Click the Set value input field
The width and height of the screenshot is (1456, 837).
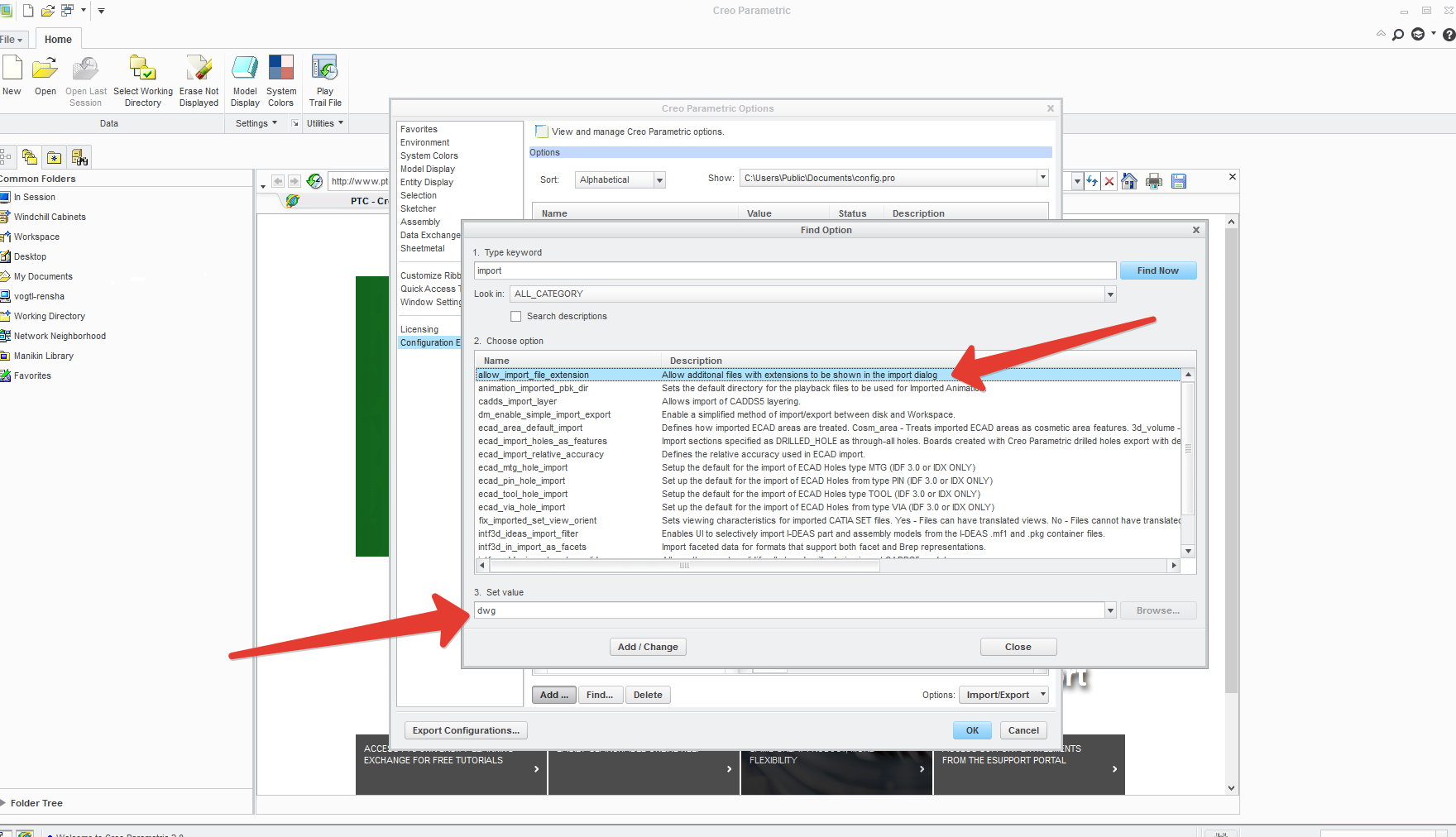point(789,610)
